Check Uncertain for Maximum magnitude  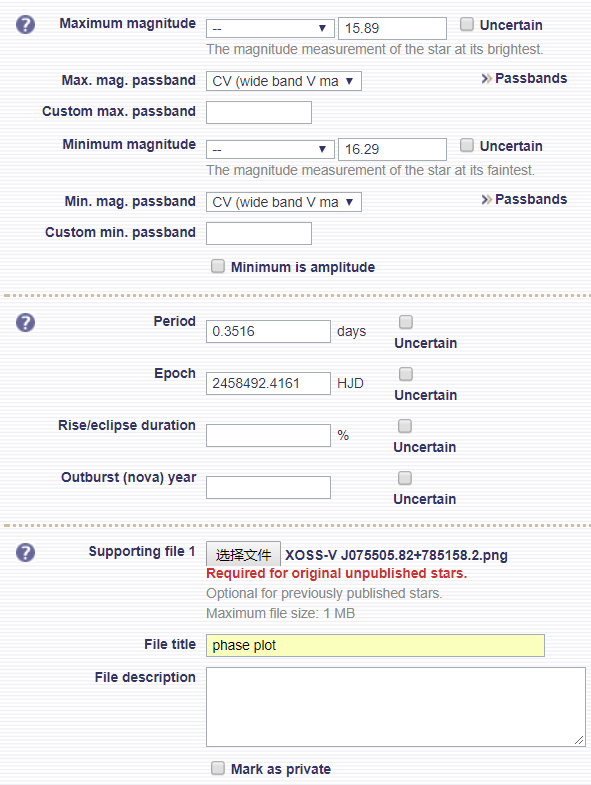click(x=466, y=24)
